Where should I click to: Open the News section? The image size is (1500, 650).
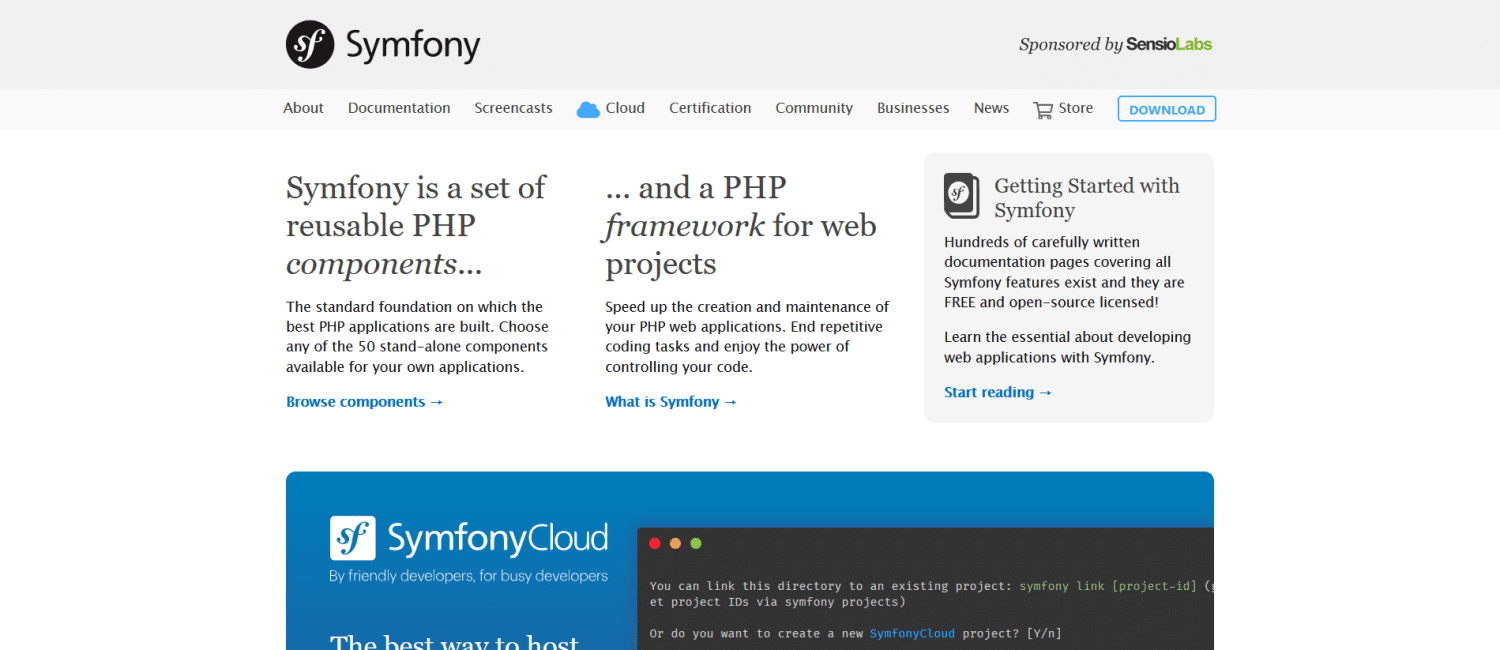(990, 108)
